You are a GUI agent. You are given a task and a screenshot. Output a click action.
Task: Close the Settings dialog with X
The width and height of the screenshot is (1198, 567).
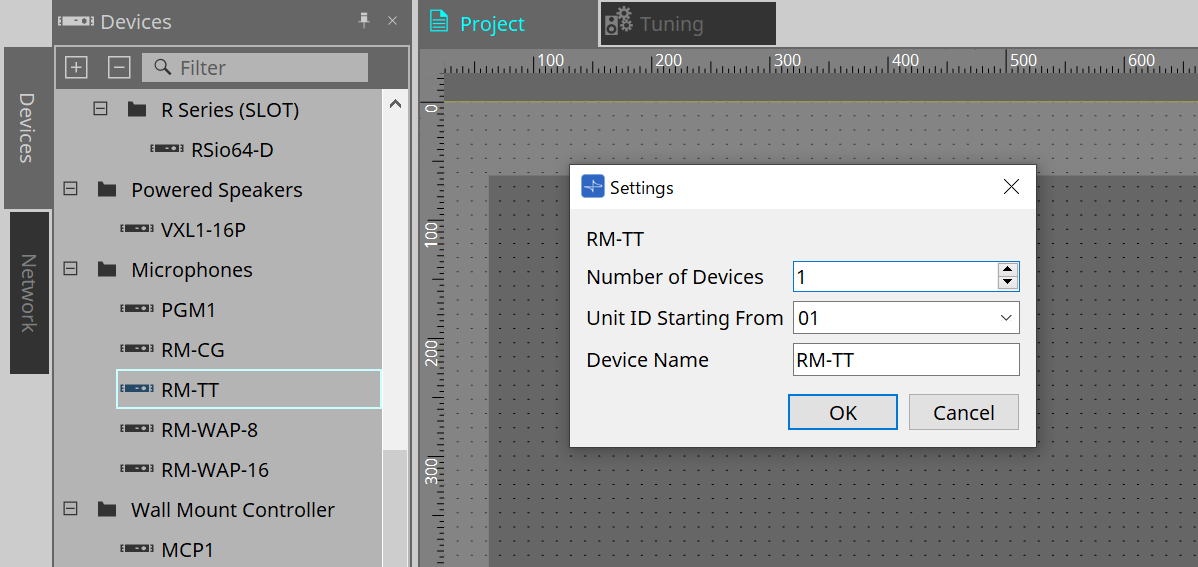(1011, 187)
